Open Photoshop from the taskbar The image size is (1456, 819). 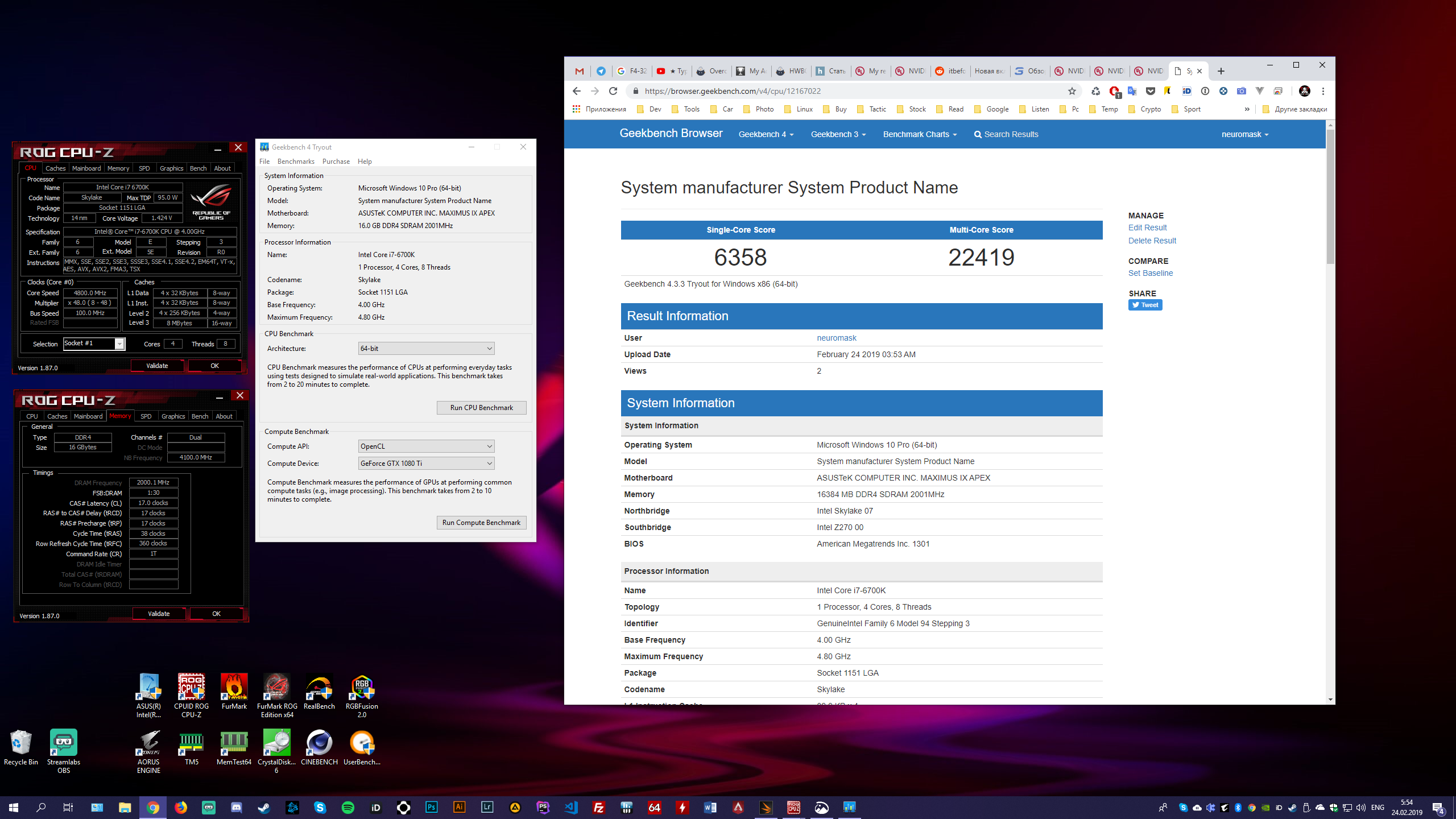pos(432,808)
